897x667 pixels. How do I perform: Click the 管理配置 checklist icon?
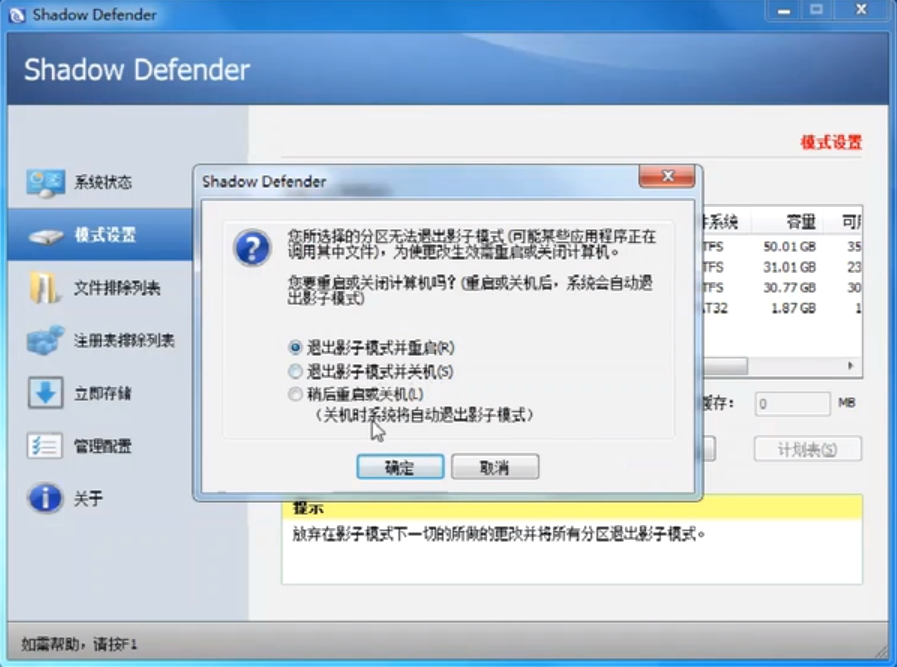point(45,446)
